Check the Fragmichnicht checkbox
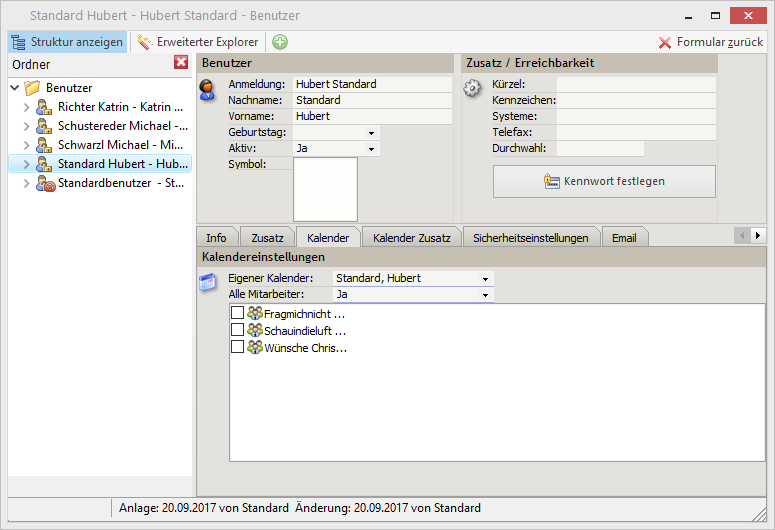This screenshot has height=530, width=775. click(x=238, y=314)
